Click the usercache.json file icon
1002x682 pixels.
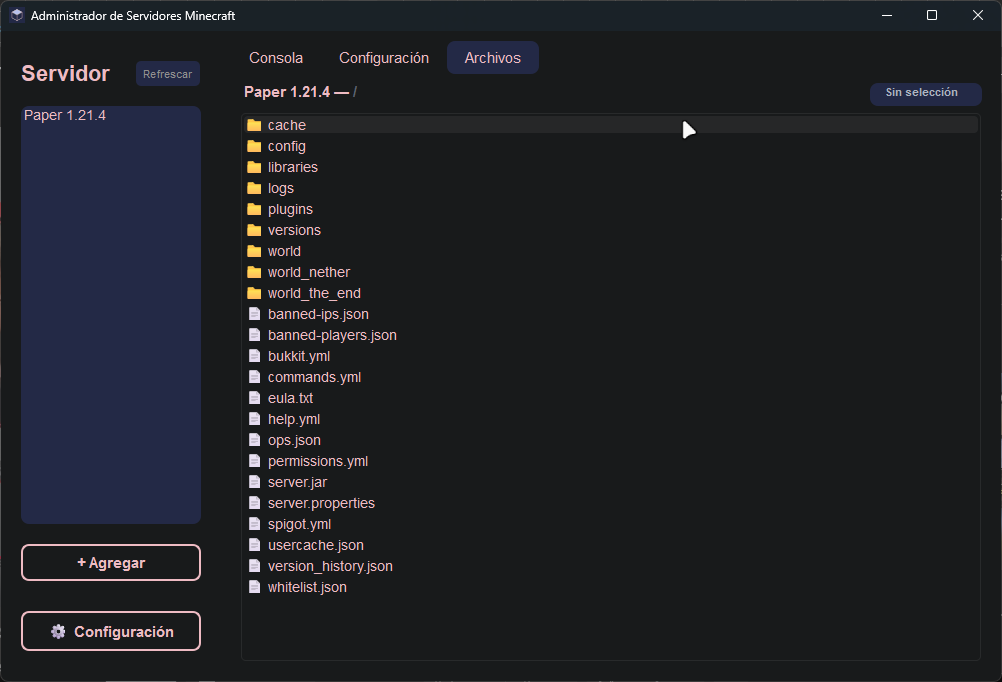(x=254, y=545)
